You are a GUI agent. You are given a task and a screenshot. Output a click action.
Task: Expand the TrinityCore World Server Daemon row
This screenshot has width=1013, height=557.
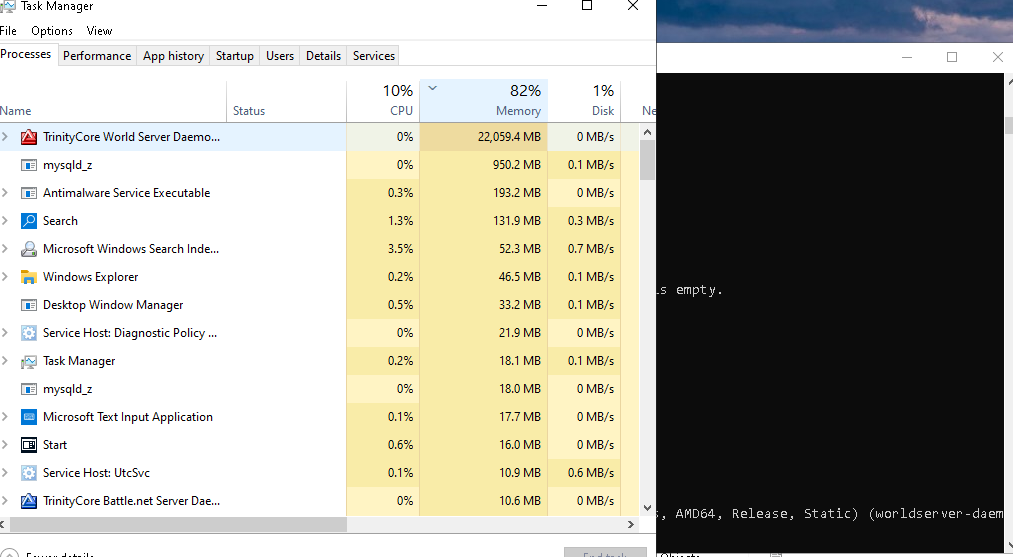pos(5,137)
